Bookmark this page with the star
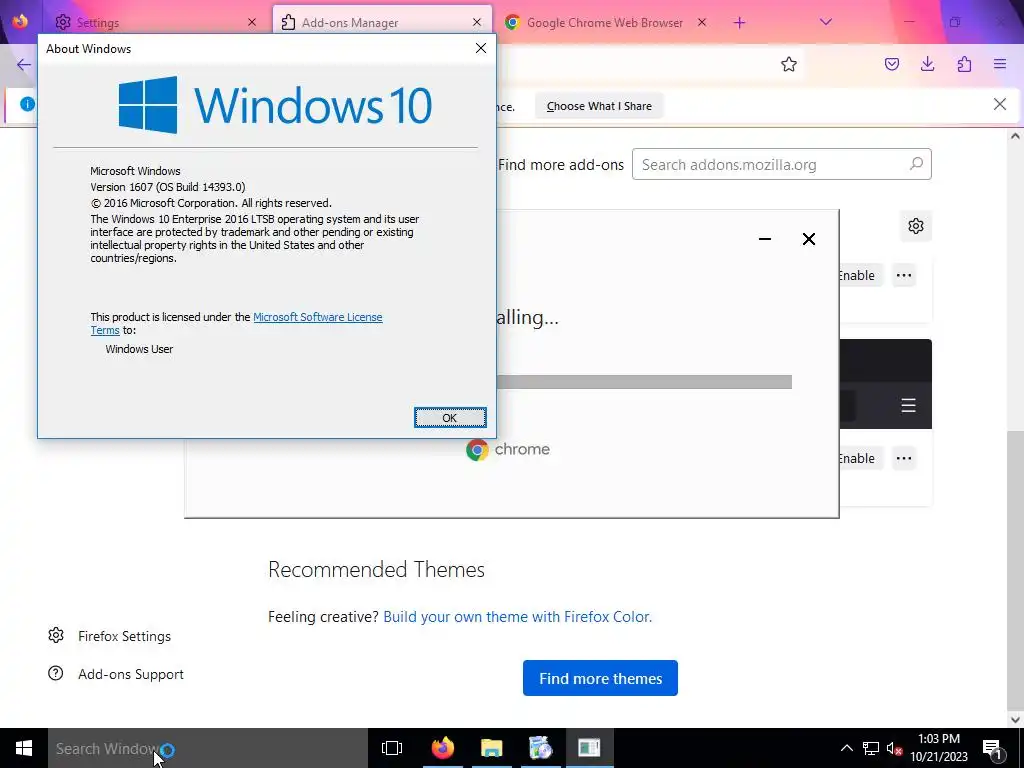This screenshot has width=1024, height=768. pyautogui.click(x=789, y=64)
